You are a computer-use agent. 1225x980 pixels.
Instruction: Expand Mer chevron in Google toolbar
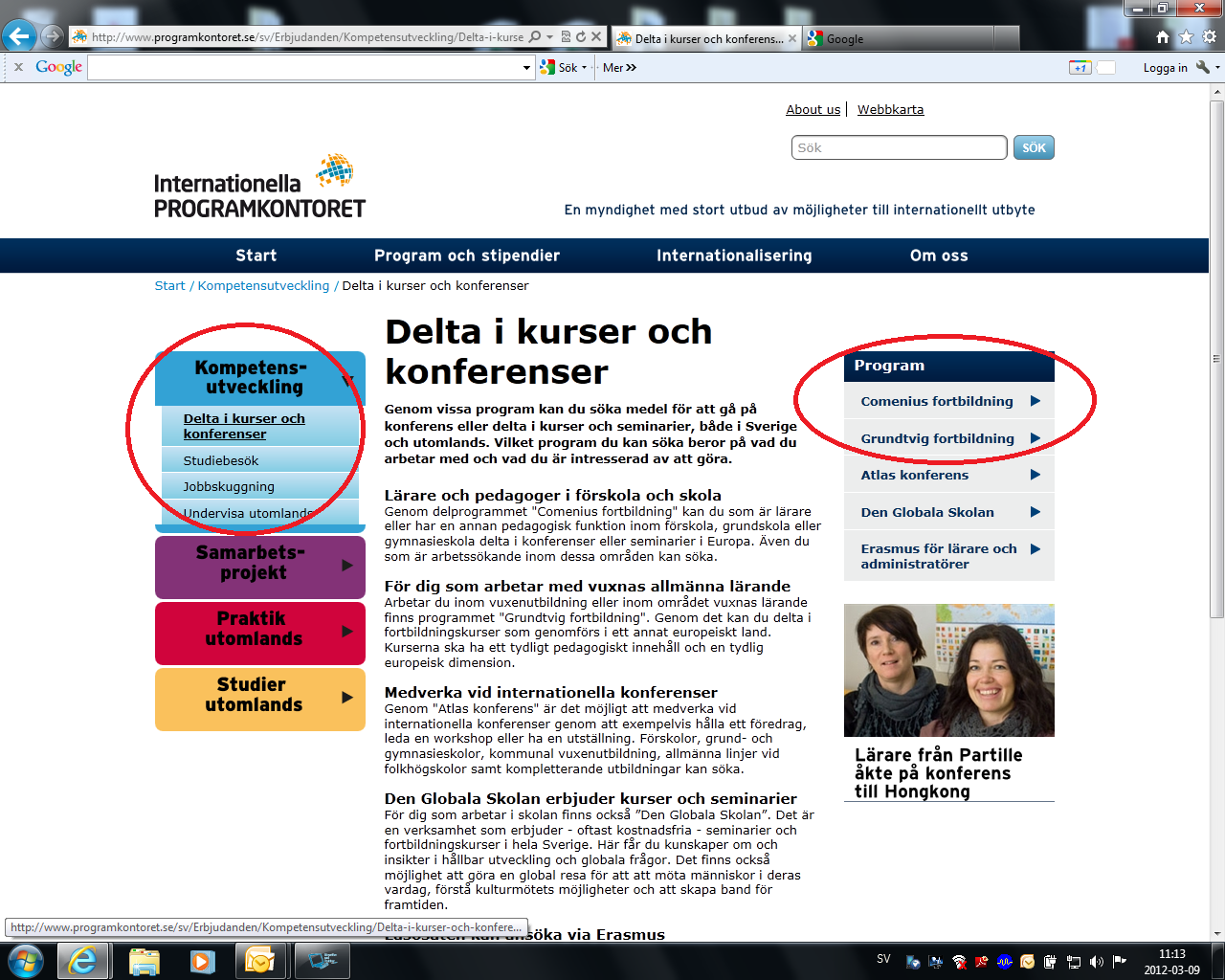pyautogui.click(x=631, y=68)
